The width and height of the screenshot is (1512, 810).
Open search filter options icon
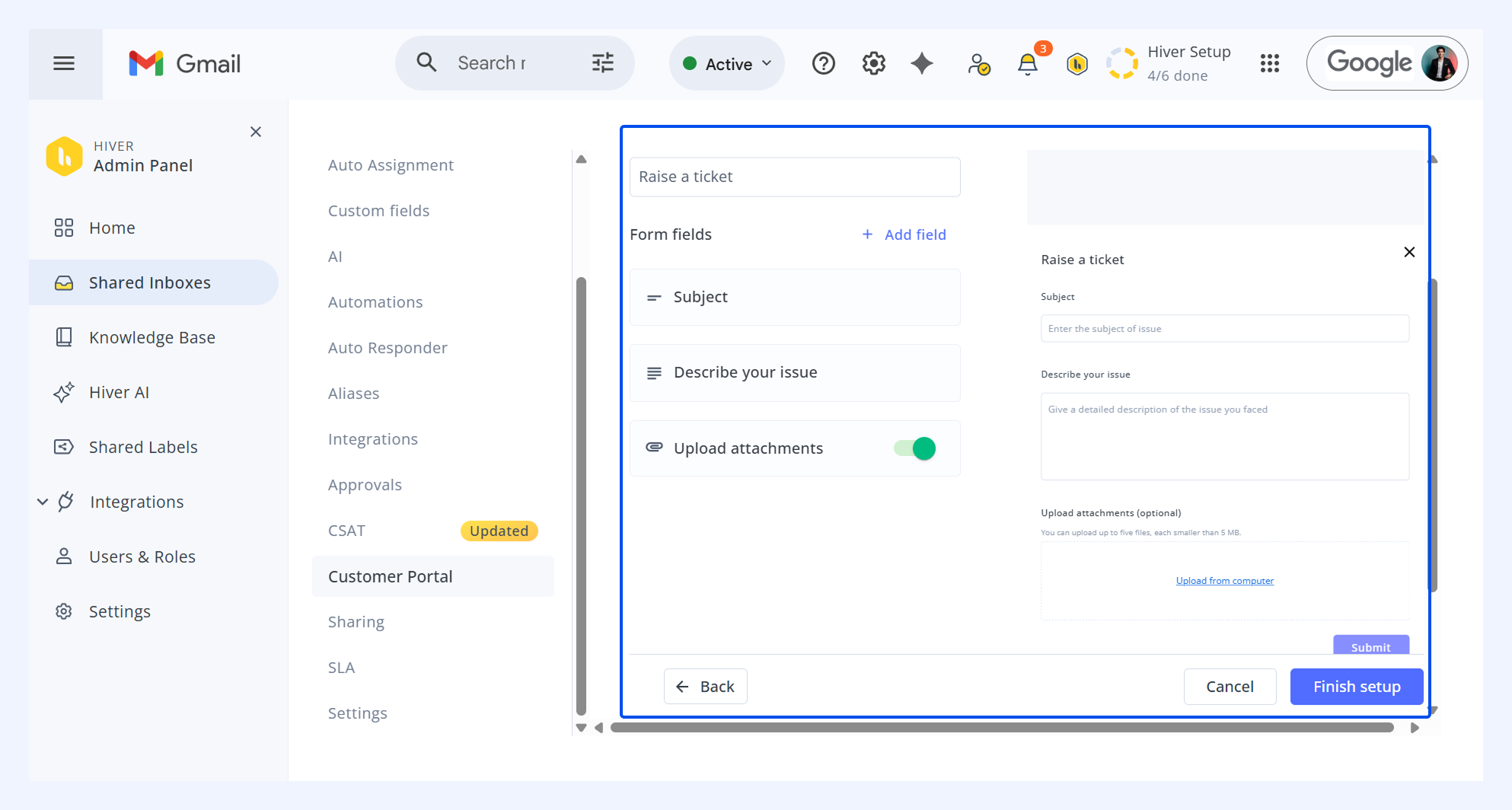(x=602, y=62)
